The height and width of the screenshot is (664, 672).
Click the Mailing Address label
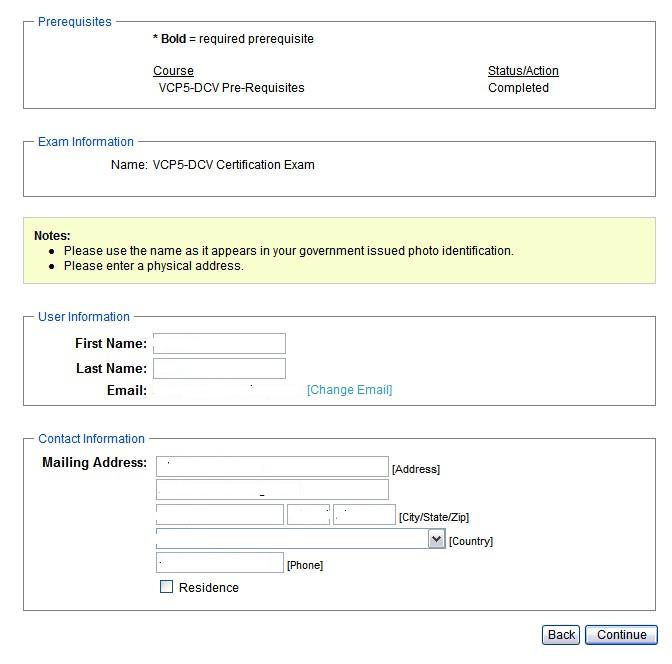pyautogui.click(x=94, y=463)
